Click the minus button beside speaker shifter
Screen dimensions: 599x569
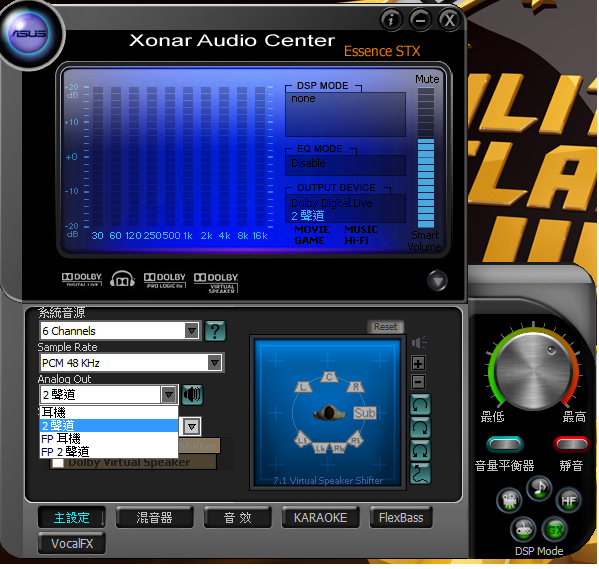point(418,382)
